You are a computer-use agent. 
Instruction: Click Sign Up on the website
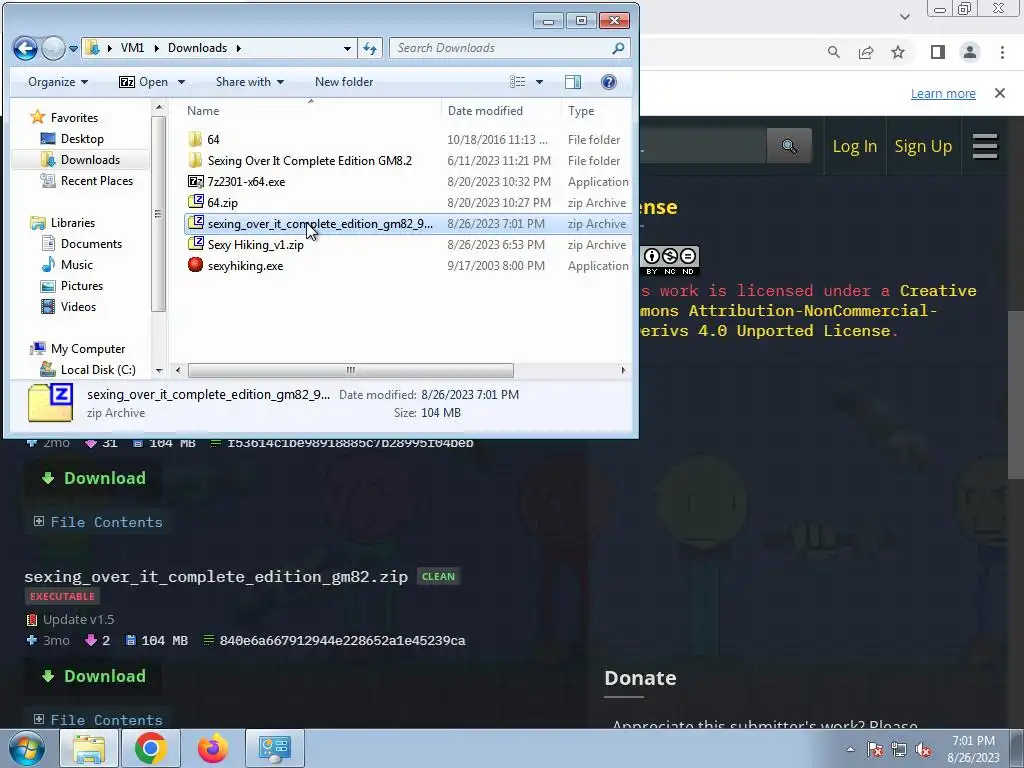(x=923, y=146)
